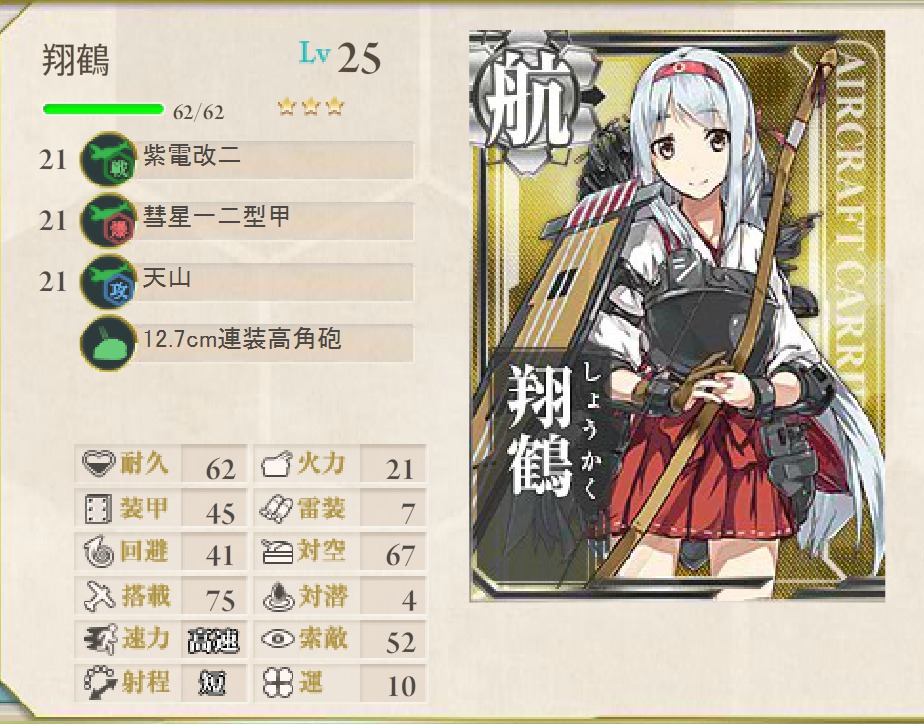
Task: Click the 高速 speed value
Action: 213,641
